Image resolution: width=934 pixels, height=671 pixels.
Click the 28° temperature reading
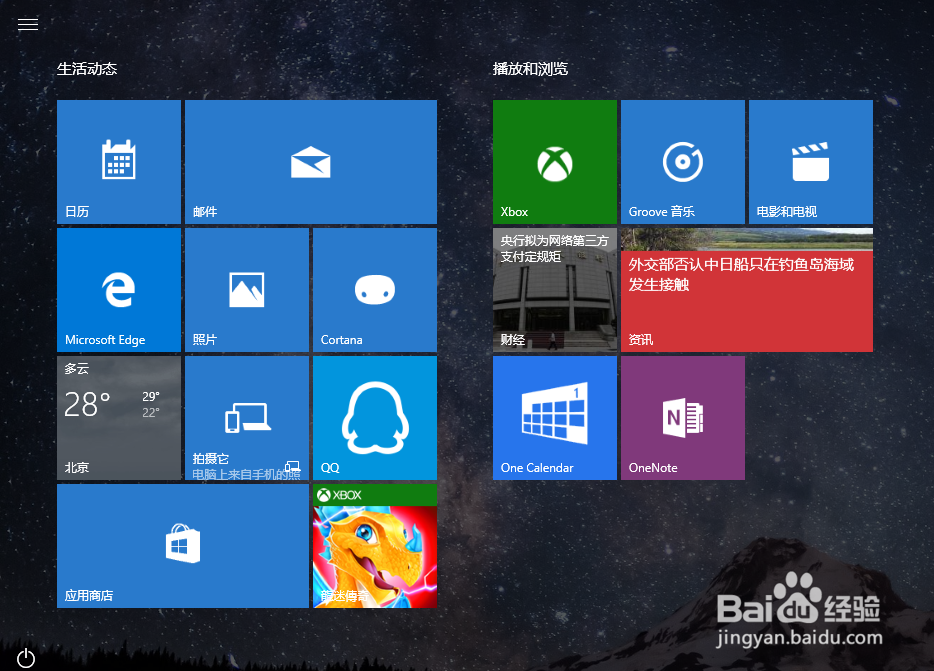coord(87,405)
